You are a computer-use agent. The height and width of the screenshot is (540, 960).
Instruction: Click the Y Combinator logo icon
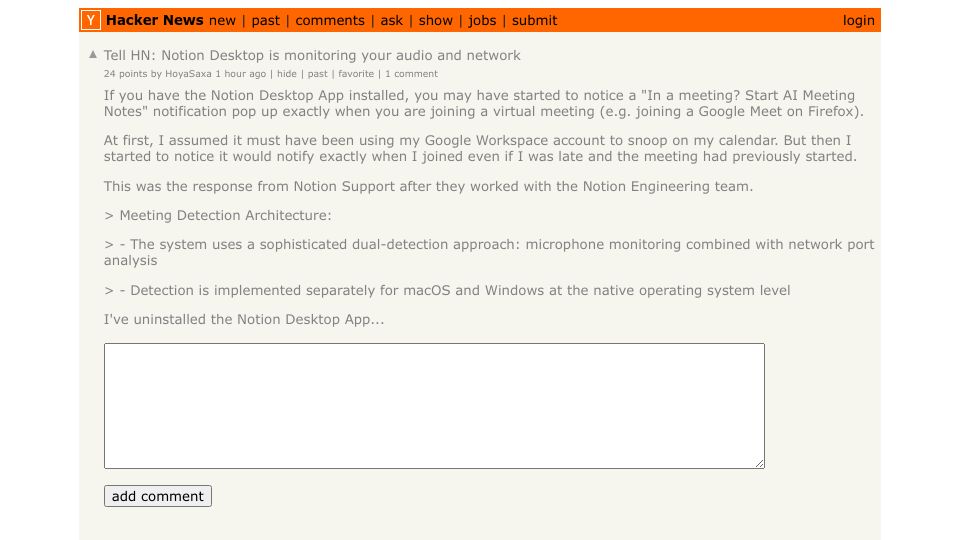[91, 20]
